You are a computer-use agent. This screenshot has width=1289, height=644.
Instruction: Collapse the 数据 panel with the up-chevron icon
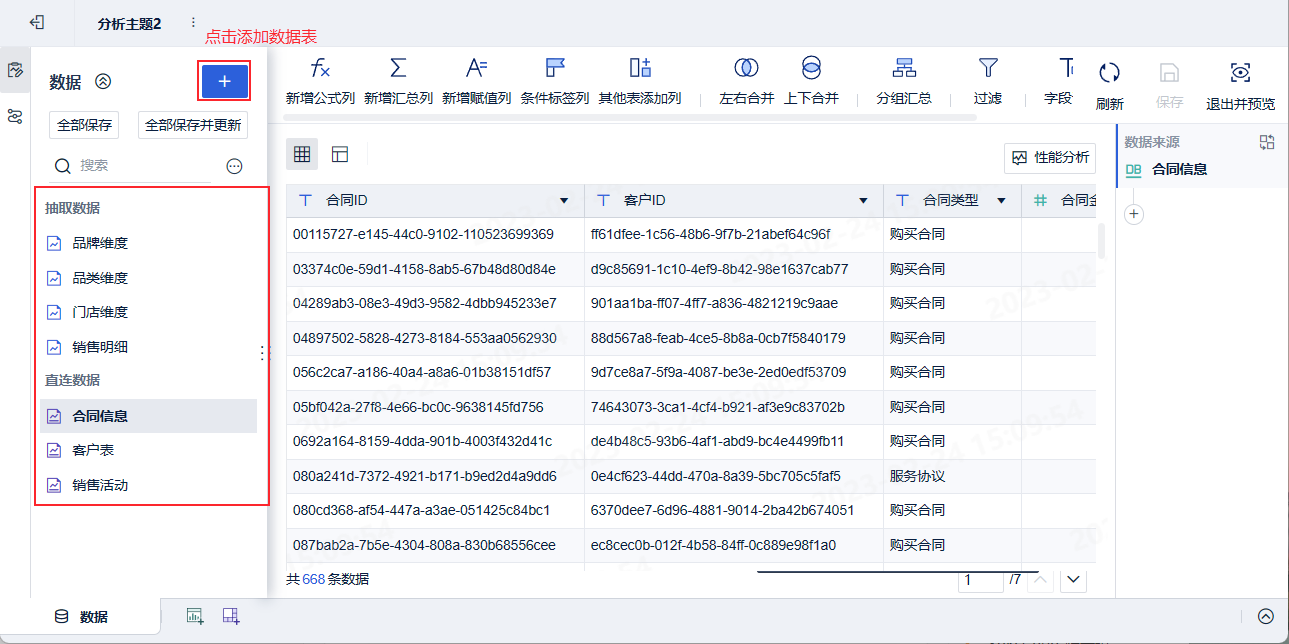coord(103,82)
